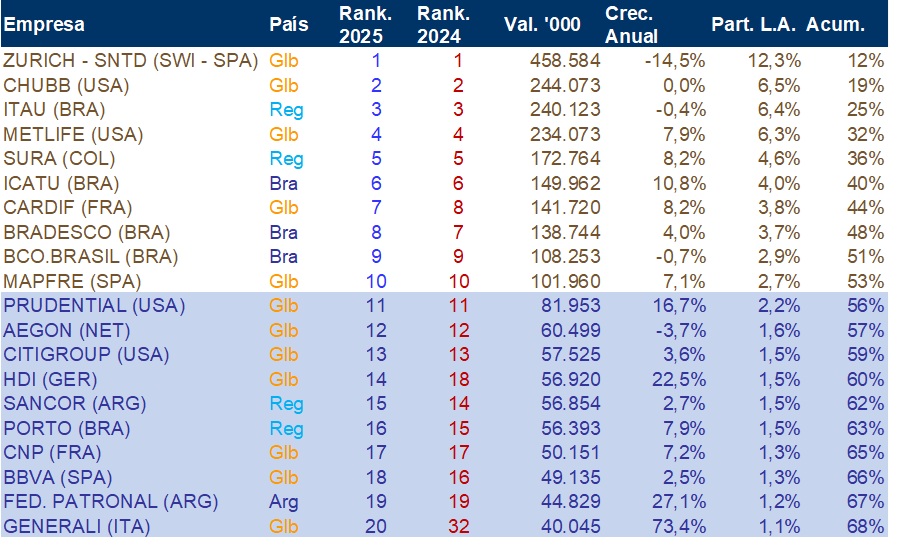Select CARDIF (FRA) 2024 rank 8
Image resolution: width=899 pixels, height=556 pixels.
tap(458, 207)
